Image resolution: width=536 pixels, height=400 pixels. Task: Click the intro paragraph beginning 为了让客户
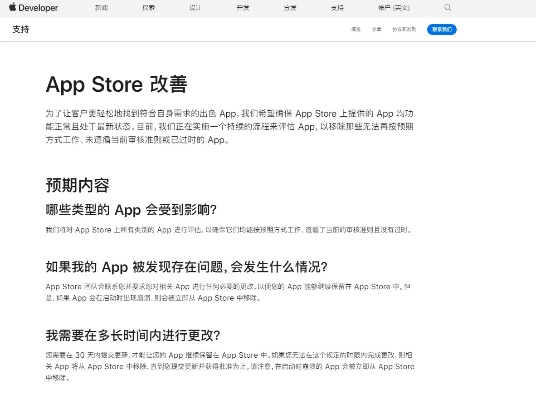coord(230,126)
